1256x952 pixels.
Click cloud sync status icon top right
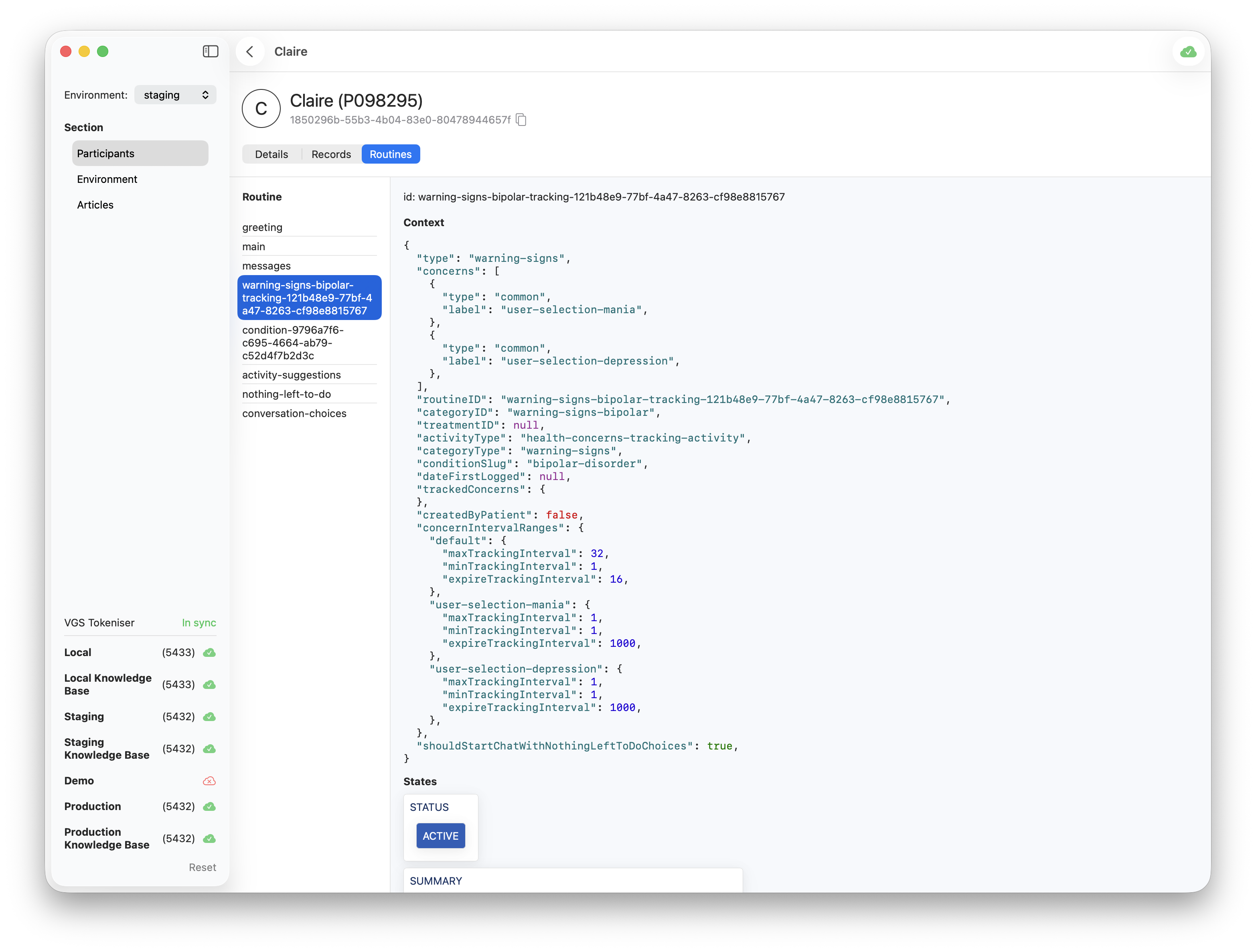(x=1188, y=52)
